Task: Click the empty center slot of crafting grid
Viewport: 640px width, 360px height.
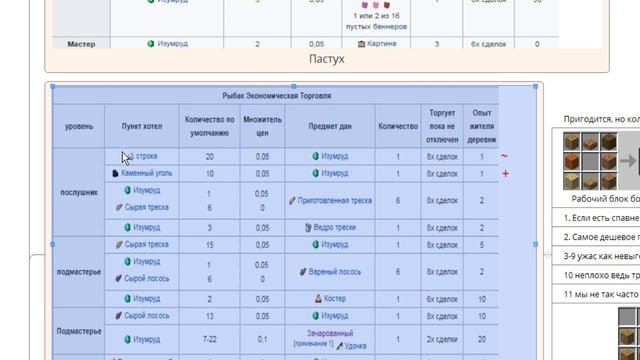Action: click(590, 162)
